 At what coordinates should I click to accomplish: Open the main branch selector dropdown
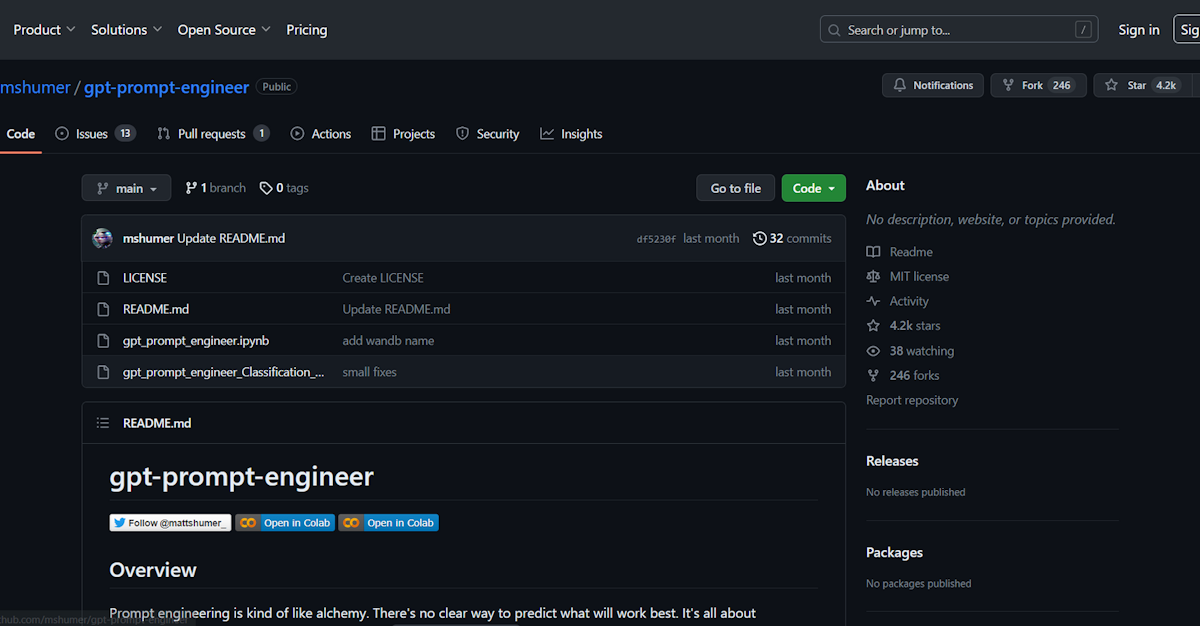click(126, 188)
